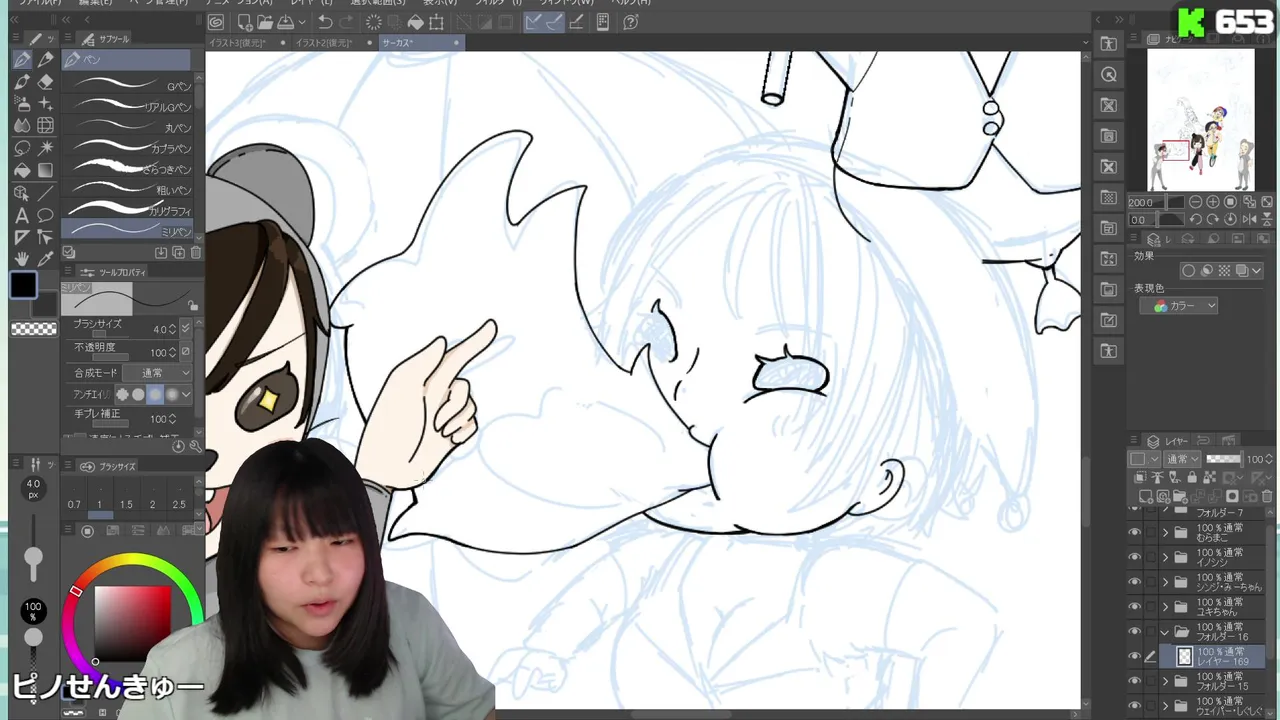Click the Redo arrow in command bar

click(346, 22)
